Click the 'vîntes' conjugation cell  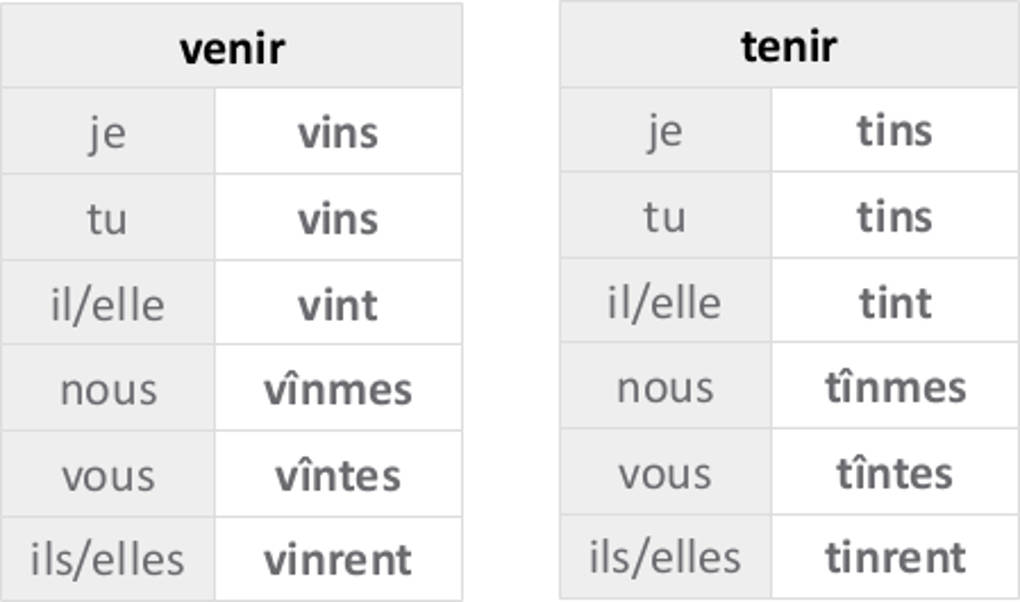pos(338,475)
